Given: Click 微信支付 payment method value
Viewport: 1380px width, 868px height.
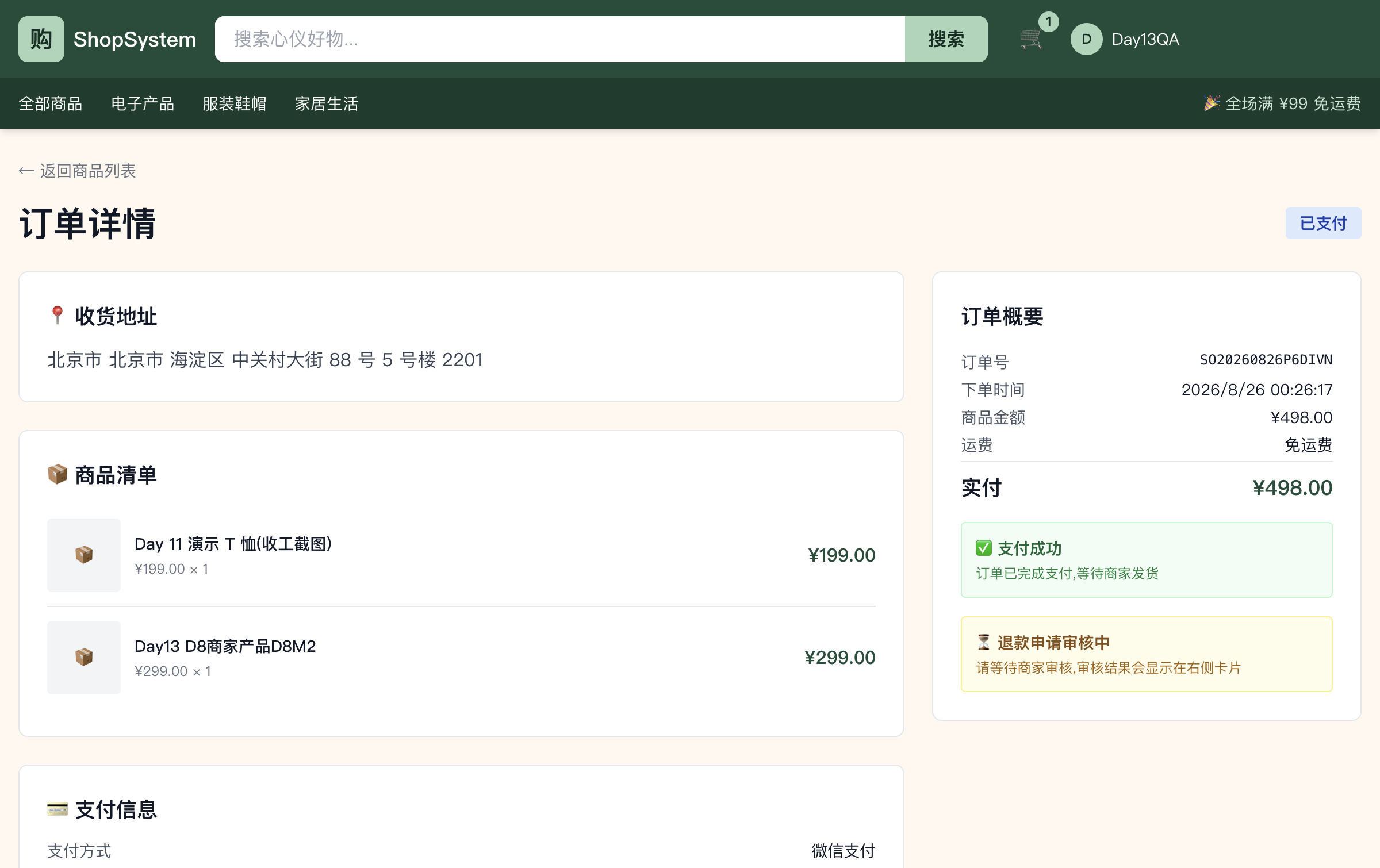Looking at the screenshot, I should pos(843,851).
